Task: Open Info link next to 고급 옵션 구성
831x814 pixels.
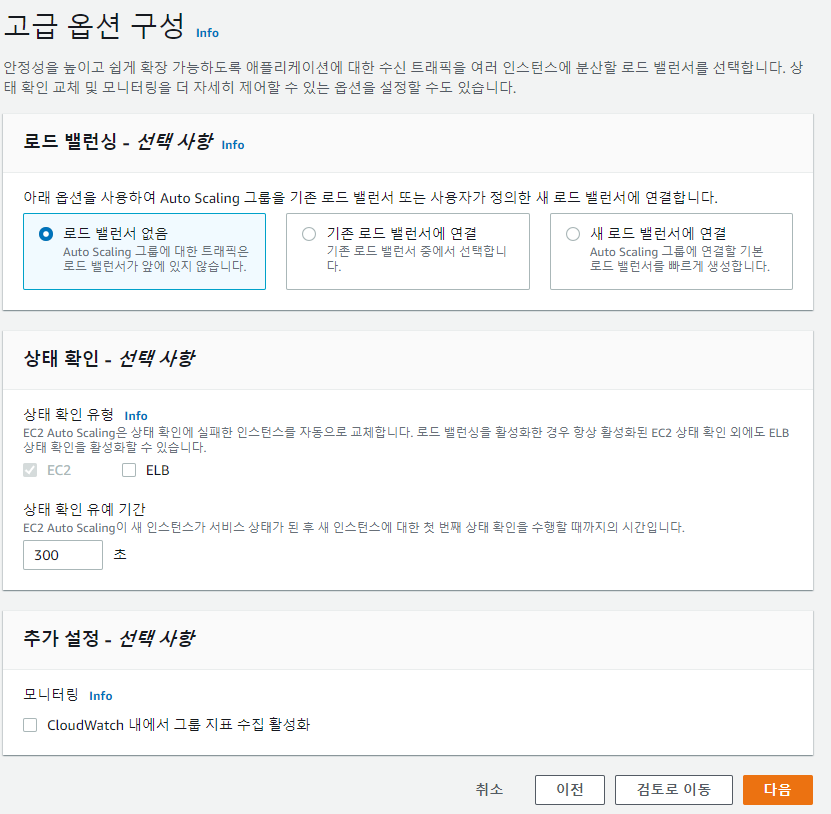Action: (207, 33)
